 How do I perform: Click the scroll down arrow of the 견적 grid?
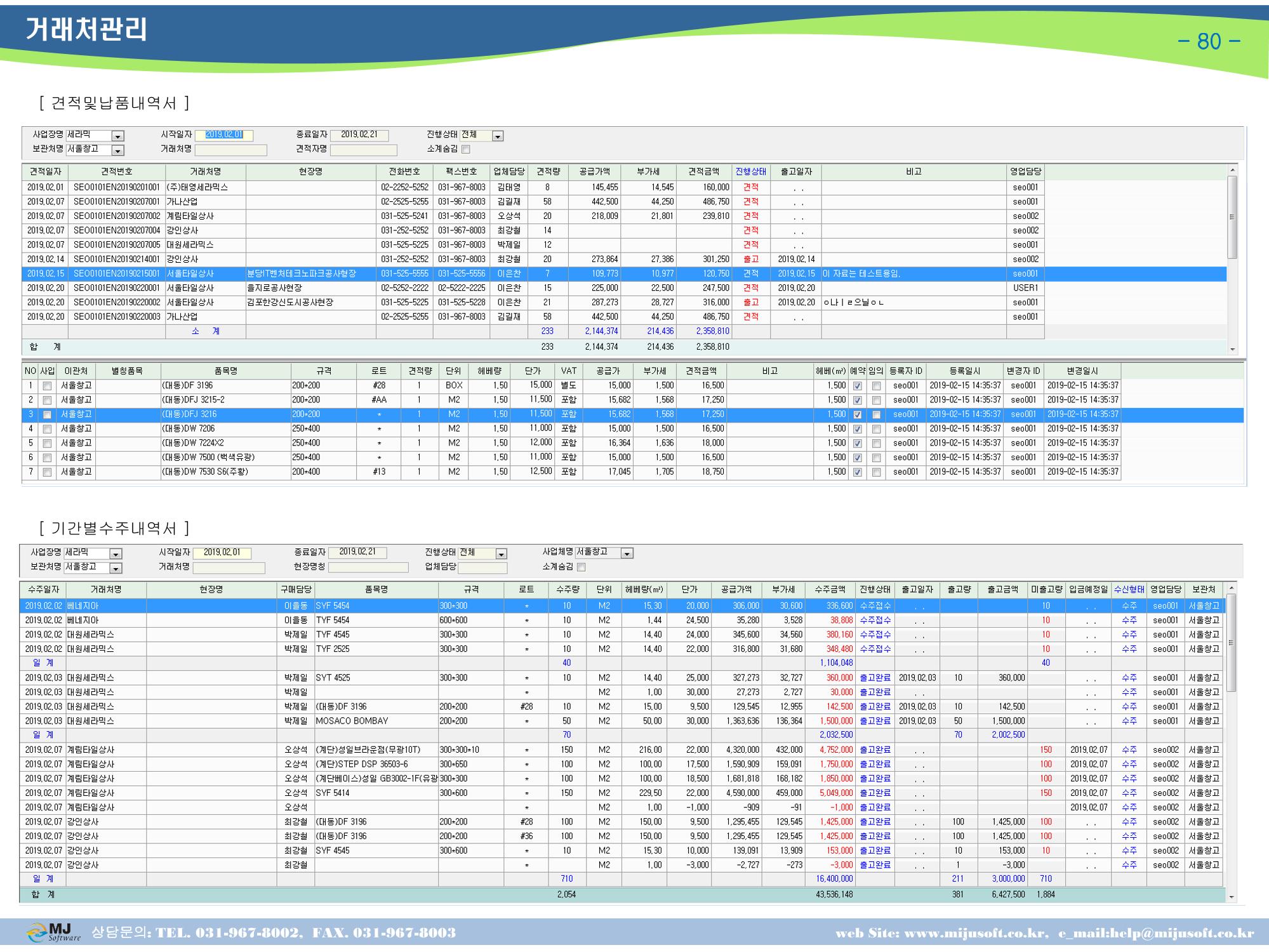click(1233, 350)
